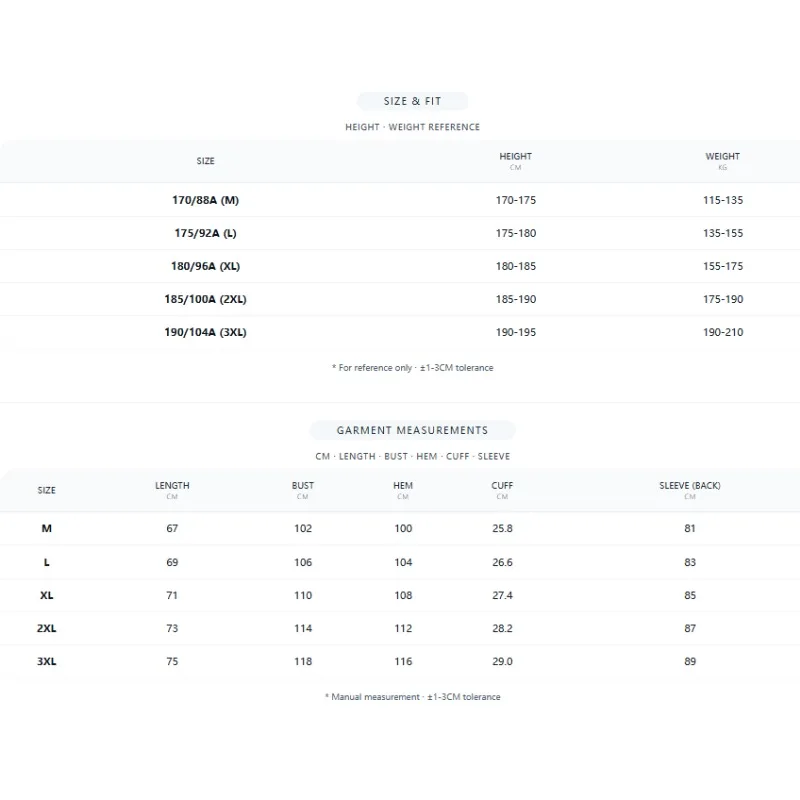
Task: Click length value 73 in 2XL row
Action: tap(172, 629)
